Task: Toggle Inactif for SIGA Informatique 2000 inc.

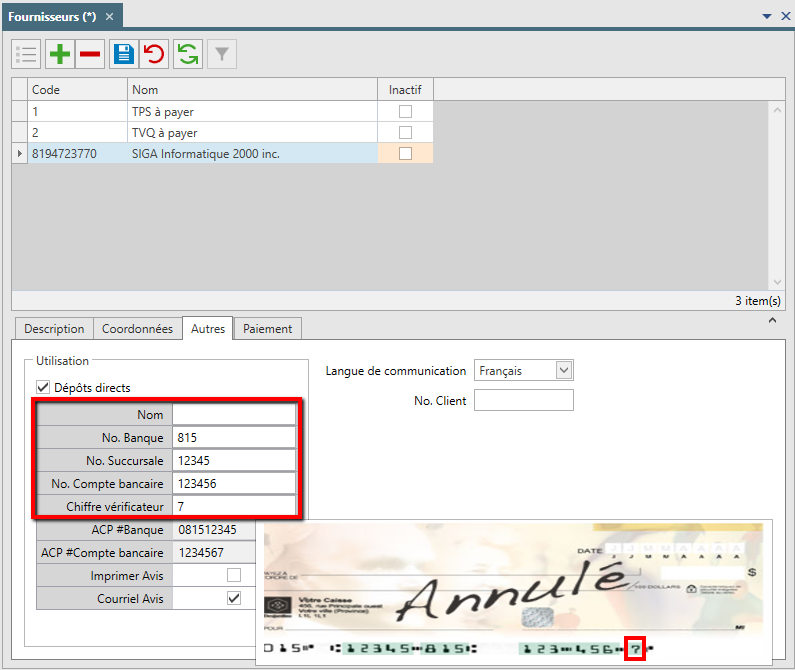Action: coord(405,154)
